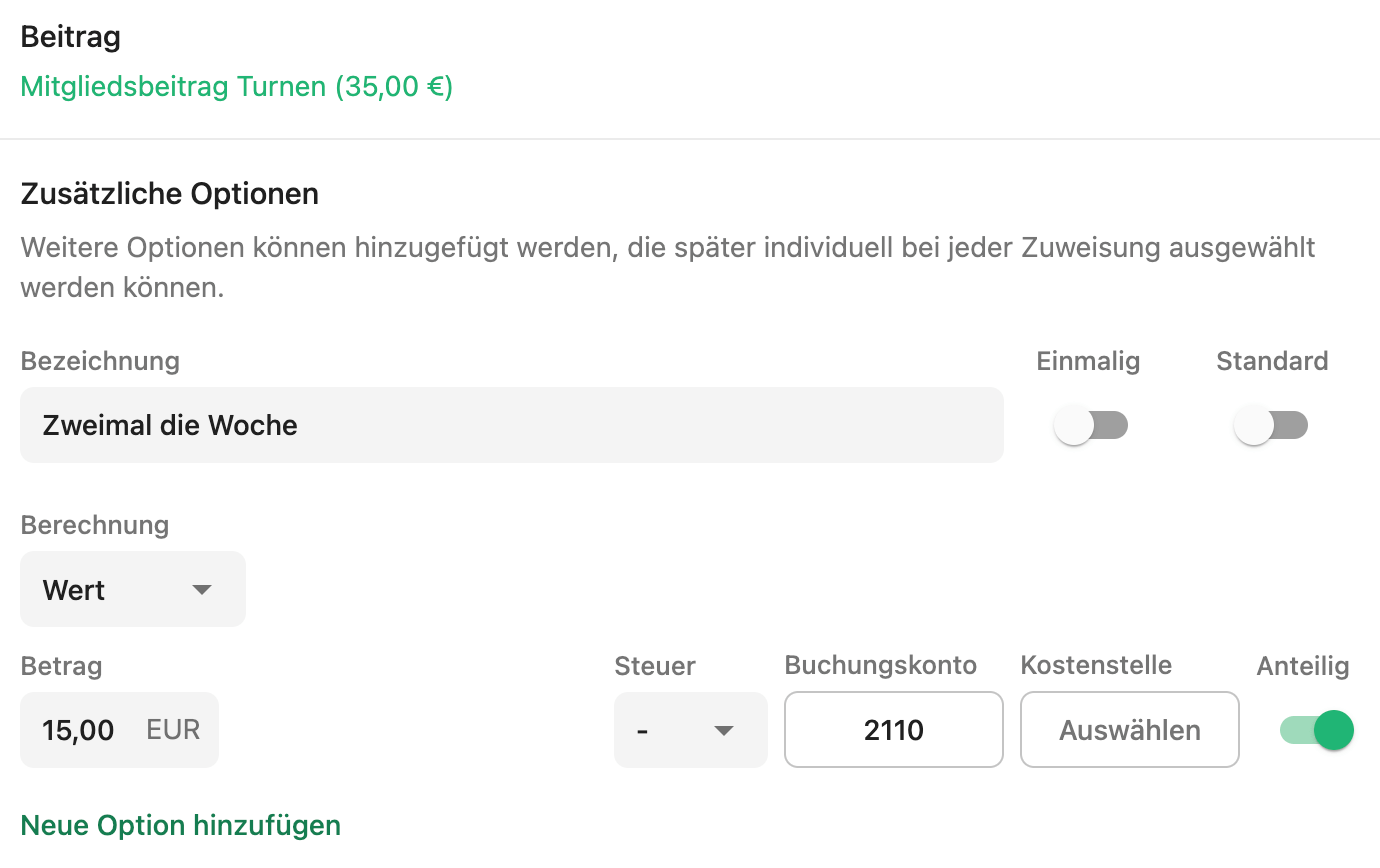Click the arrow icon beside Wert
Image resolution: width=1380 pixels, height=868 pixels.
(202, 590)
